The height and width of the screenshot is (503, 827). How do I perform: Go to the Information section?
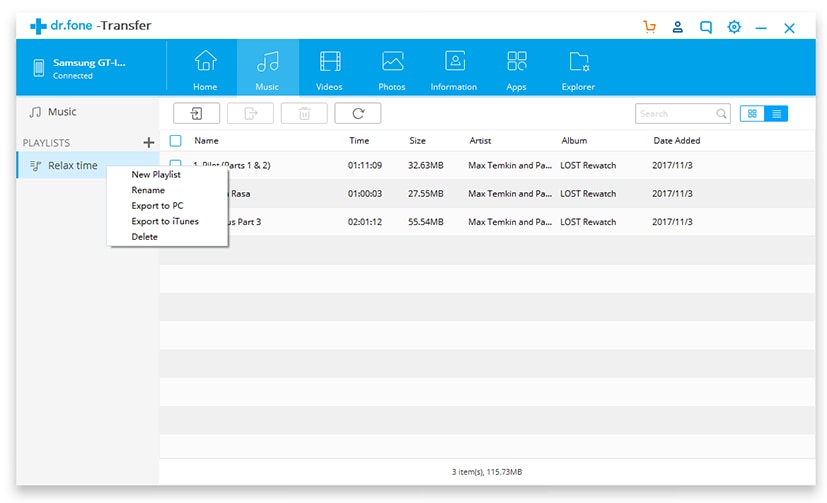[454, 69]
